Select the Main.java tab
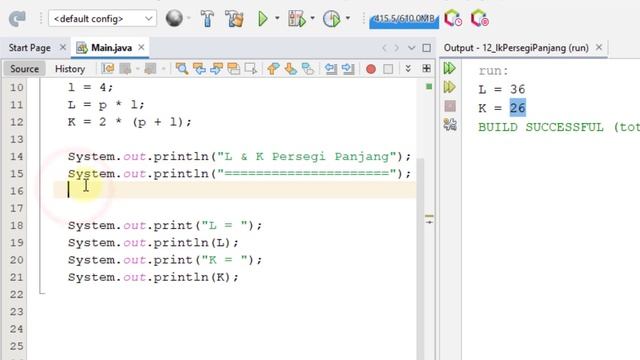Viewport: 640px width, 360px height. pos(111,48)
